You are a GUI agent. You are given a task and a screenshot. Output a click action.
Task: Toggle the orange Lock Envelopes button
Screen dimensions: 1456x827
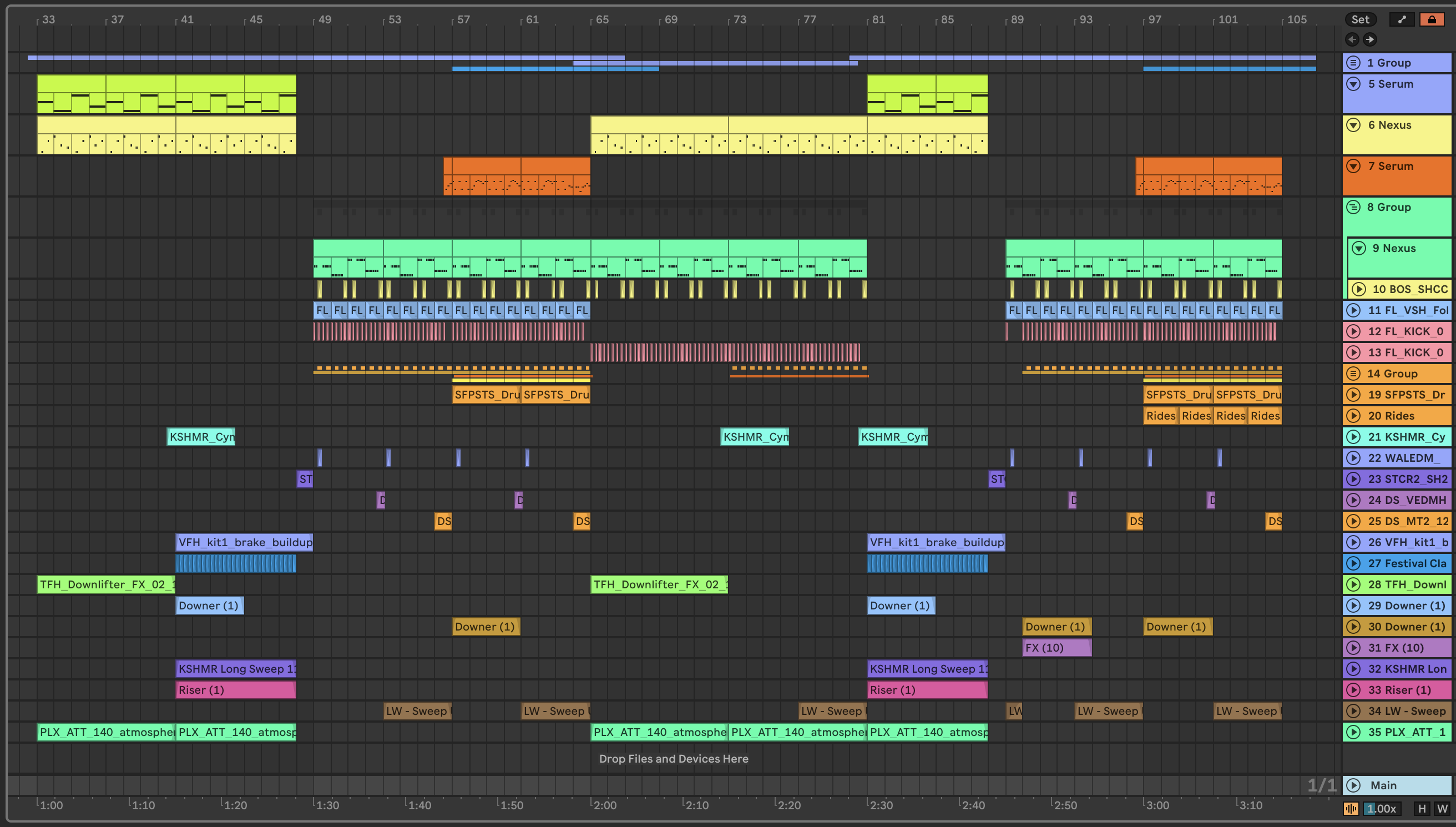[x=1432, y=19]
